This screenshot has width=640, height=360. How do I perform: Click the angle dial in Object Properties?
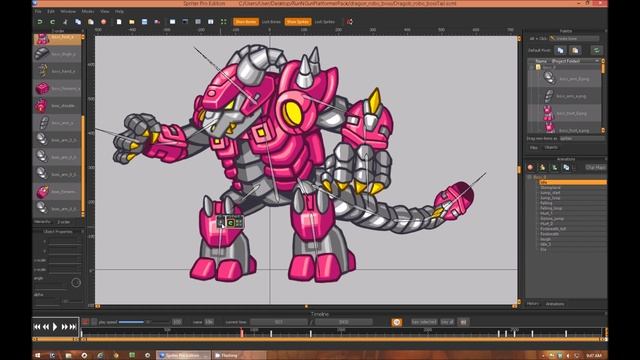[76, 282]
